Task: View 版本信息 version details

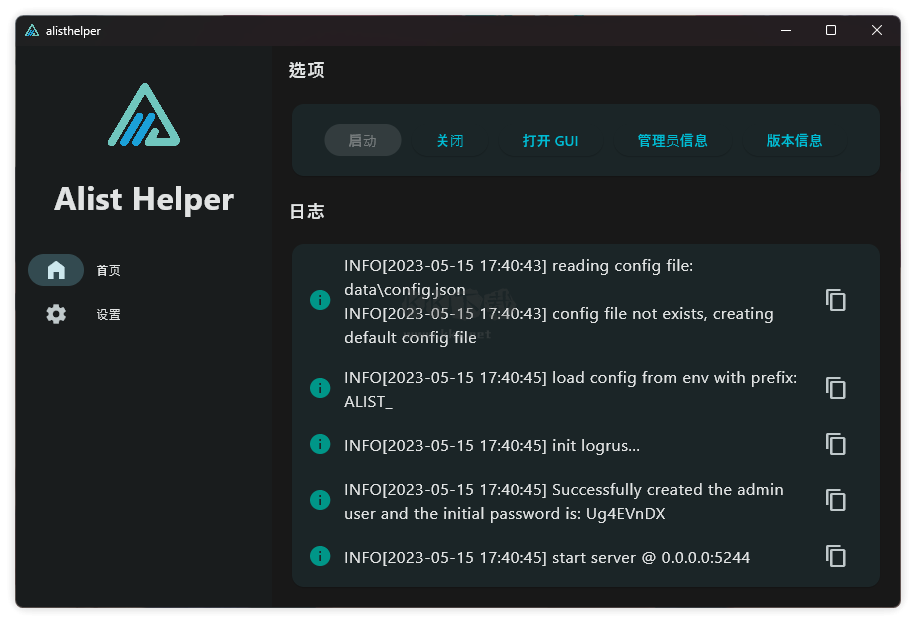Action: pyautogui.click(x=794, y=141)
